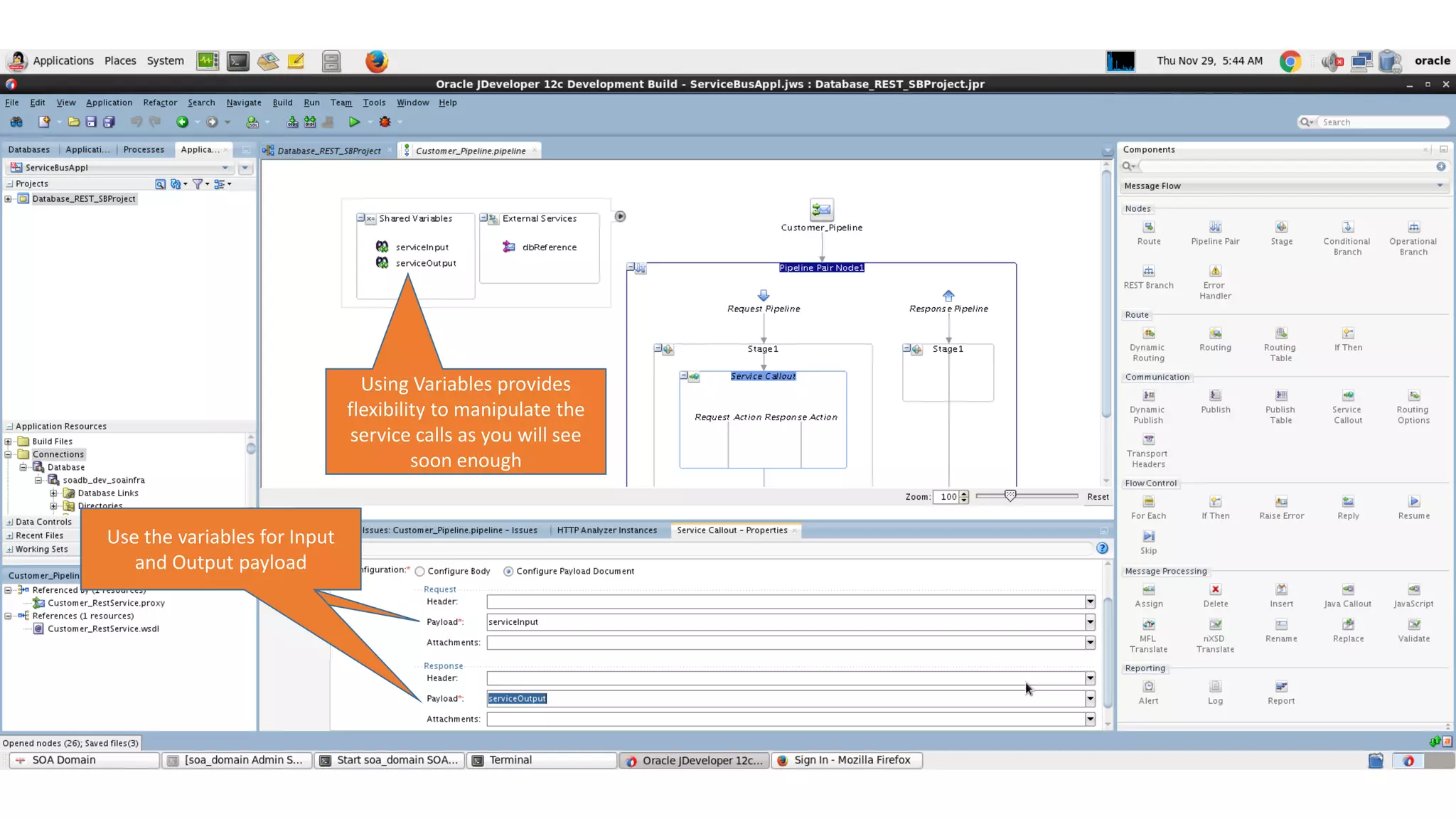Select the Transport Headers component
Image resolution: width=1456 pixels, height=819 pixels.
tap(1148, 451)
